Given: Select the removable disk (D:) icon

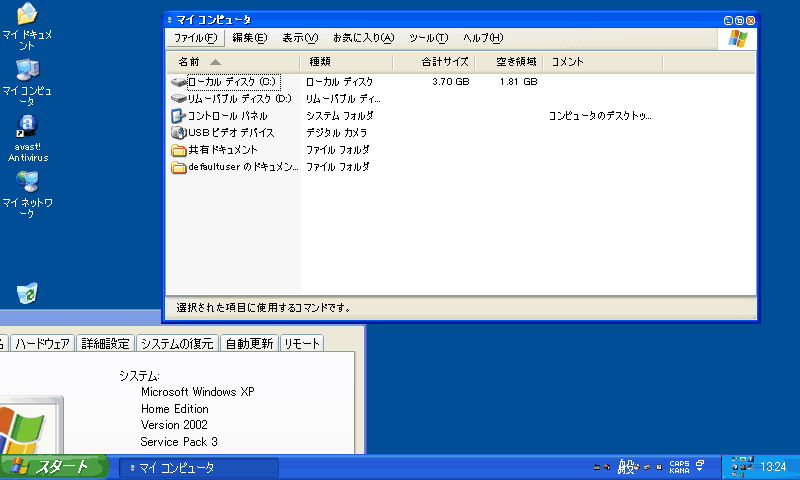Looking at the screenshot, I should 179,98.
